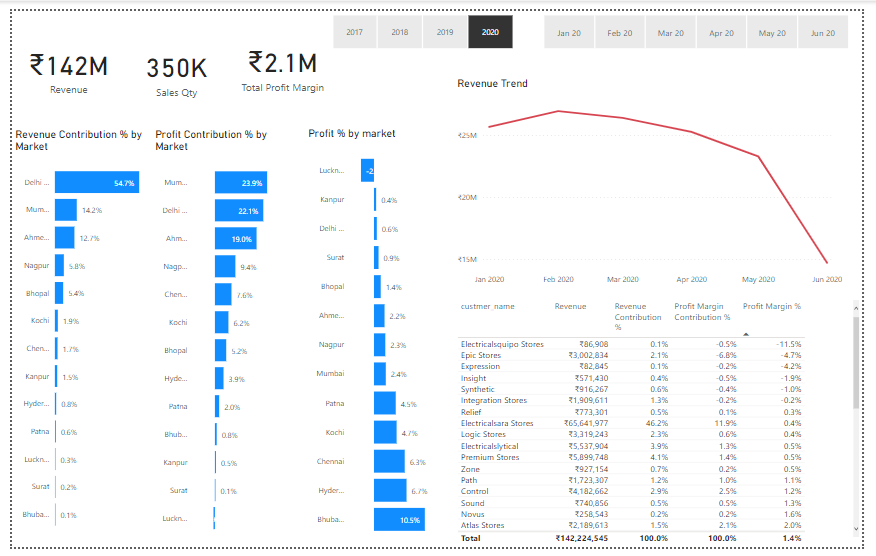The height and width of the screenshot is (556, 876).
Task: Filter by Jan 20 month slicer
Action: pyautogui.click(x=569, y=32)
